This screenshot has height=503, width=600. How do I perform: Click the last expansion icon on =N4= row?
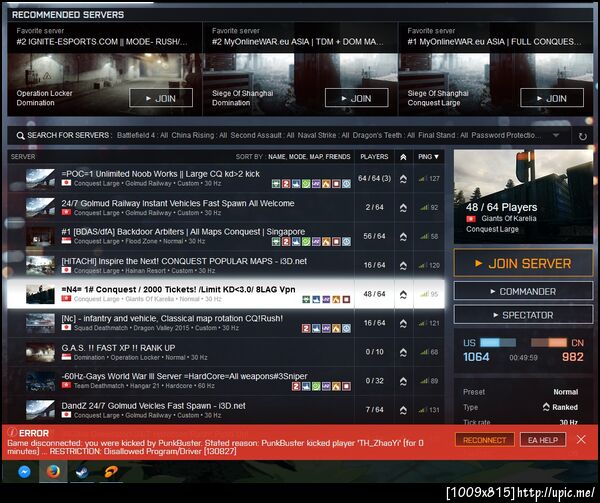tap(346, 300)
